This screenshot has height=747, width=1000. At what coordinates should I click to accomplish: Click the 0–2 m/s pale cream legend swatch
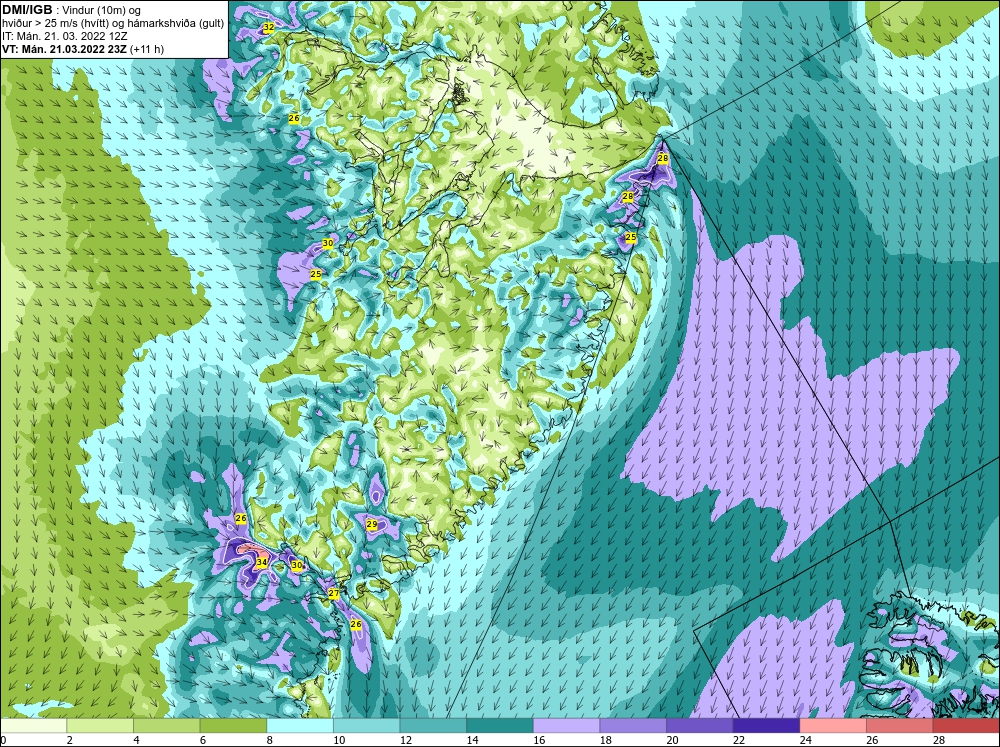[33, 726]
